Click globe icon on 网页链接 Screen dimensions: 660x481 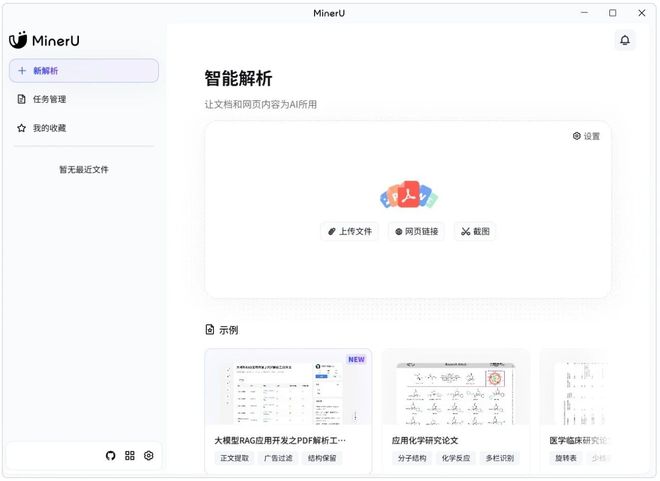(x=398, y=231)
